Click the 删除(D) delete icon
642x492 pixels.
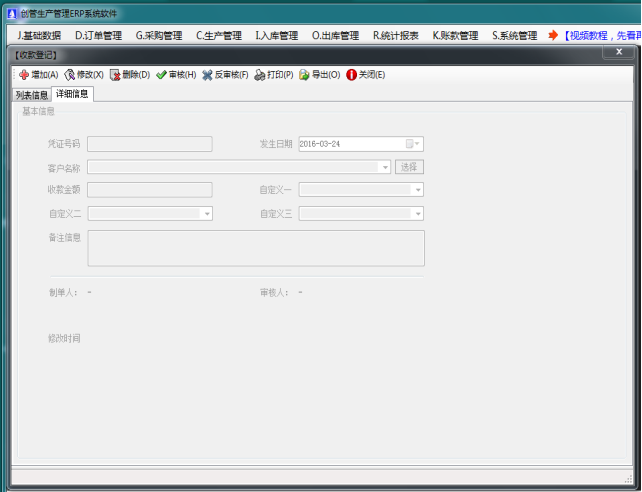point(115,75)
